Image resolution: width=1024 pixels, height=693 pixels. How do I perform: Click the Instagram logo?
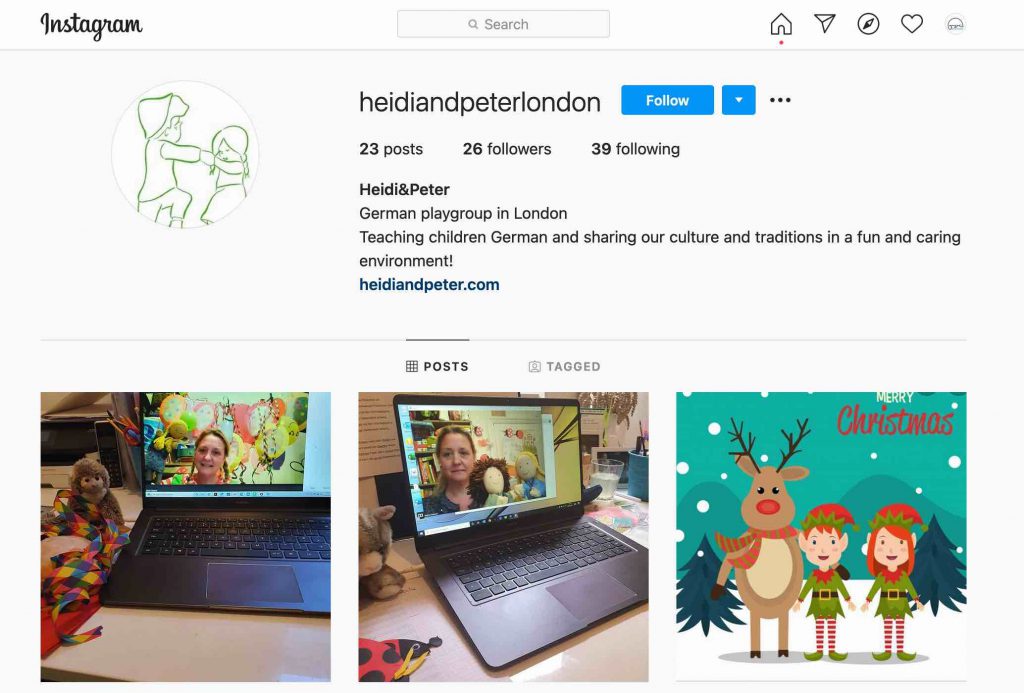click(91, 25)
